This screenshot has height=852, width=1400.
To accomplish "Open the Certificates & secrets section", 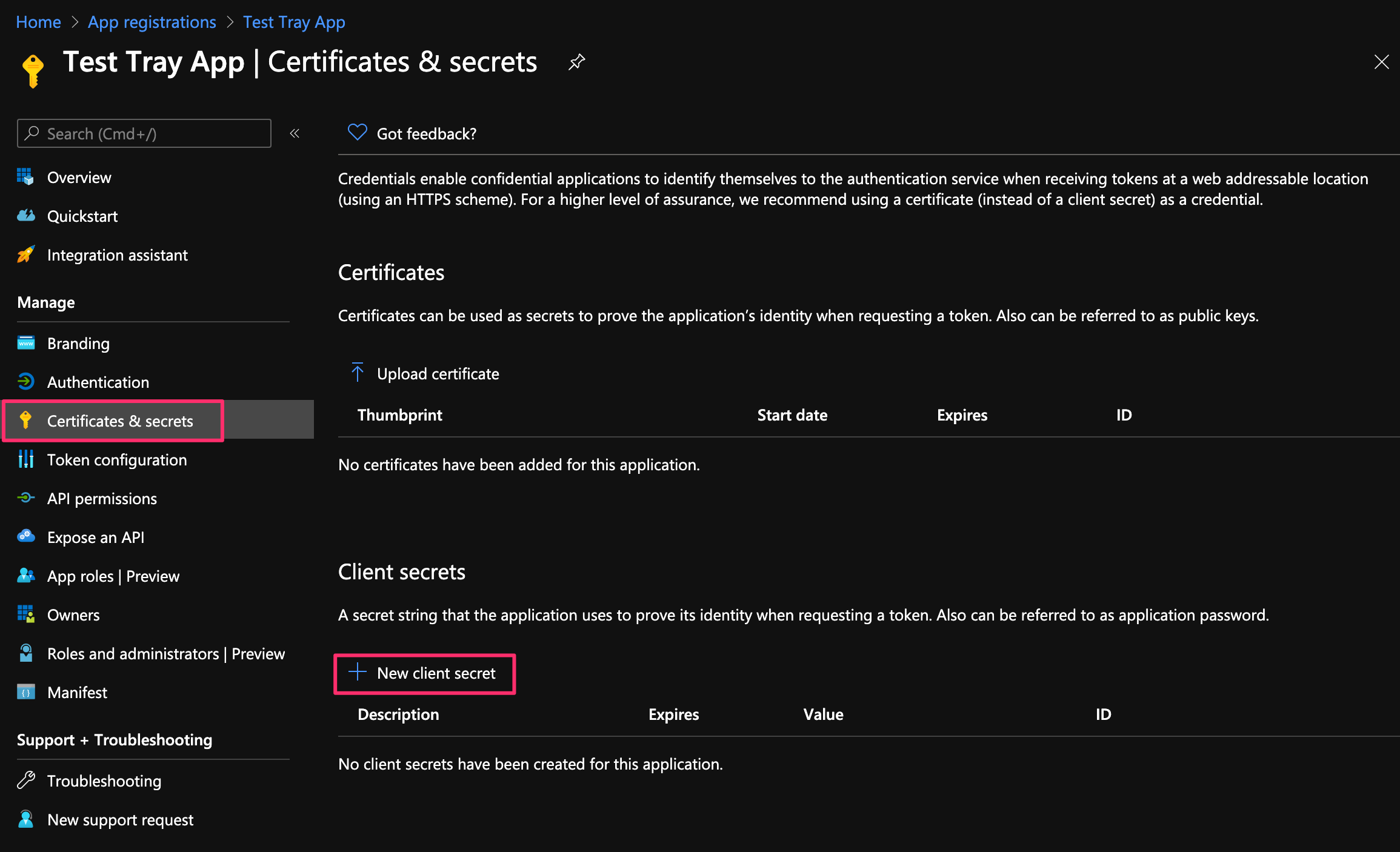I will tap(121, 421).
